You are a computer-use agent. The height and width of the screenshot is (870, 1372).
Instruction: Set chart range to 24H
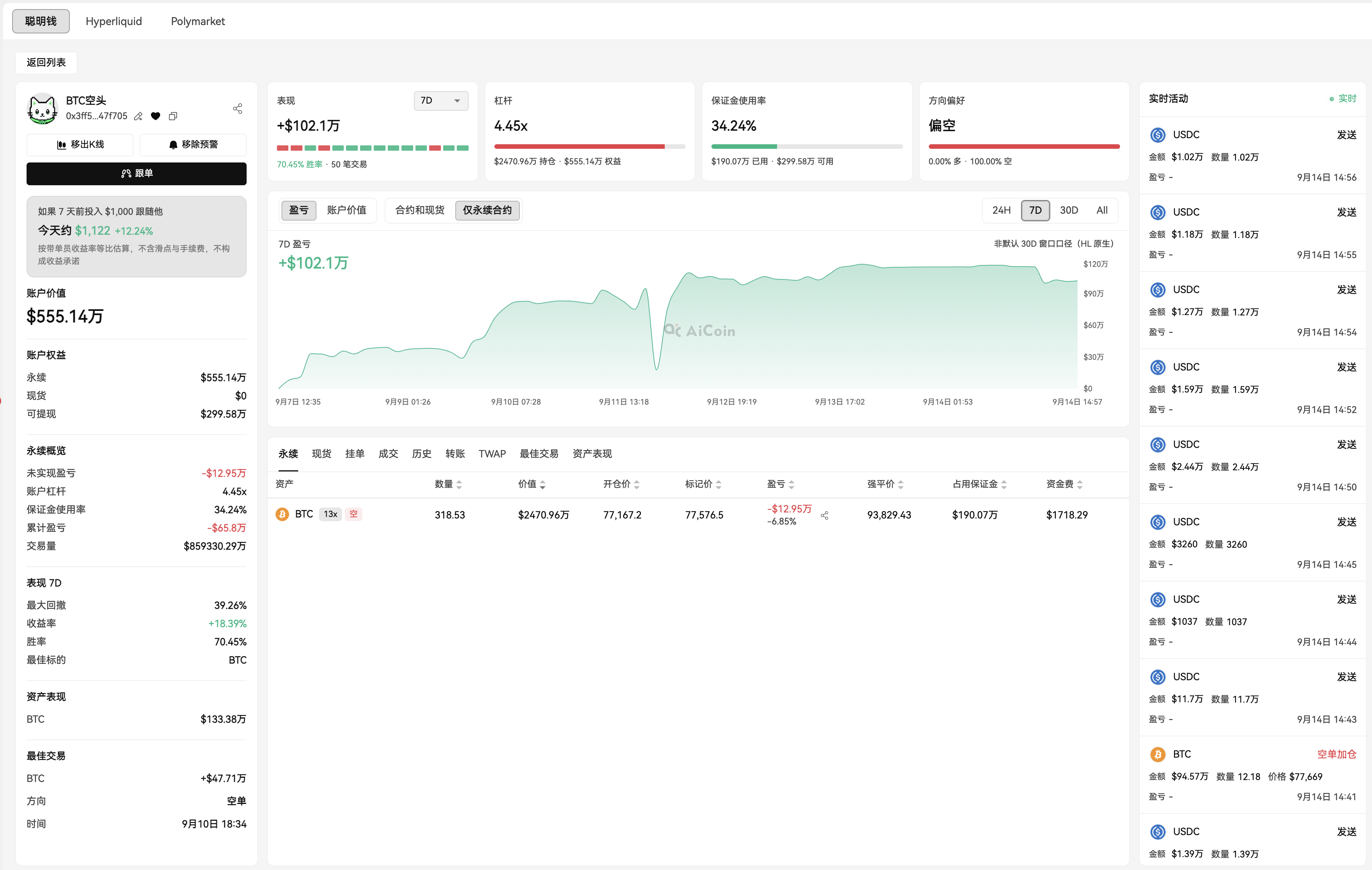[x=1001, y=210]
